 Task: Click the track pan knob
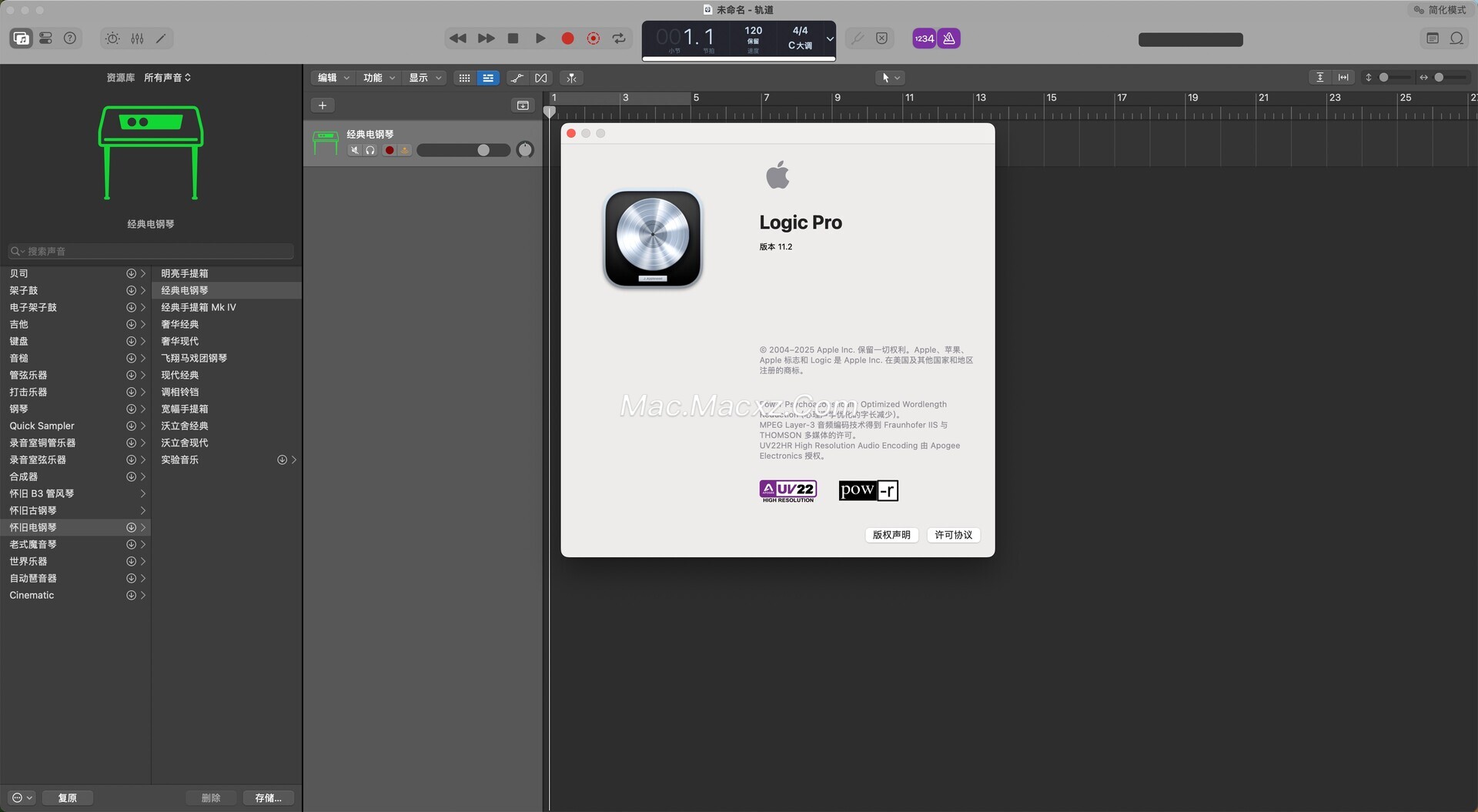pyautogui.click(x=525, y=149)
